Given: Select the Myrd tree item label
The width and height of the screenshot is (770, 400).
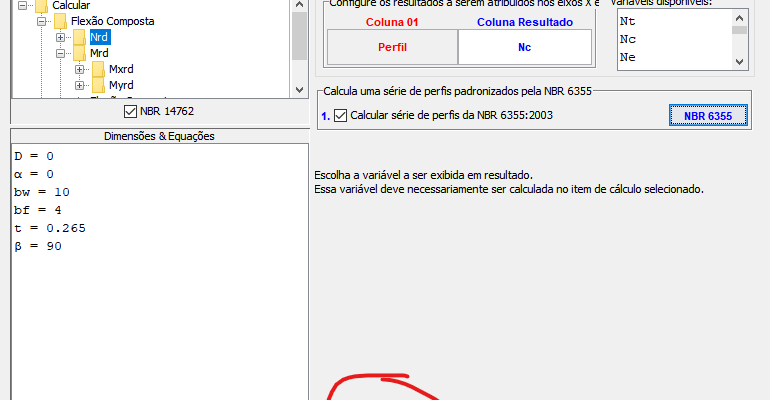Looking at the screenshot, I should [121, 85].
